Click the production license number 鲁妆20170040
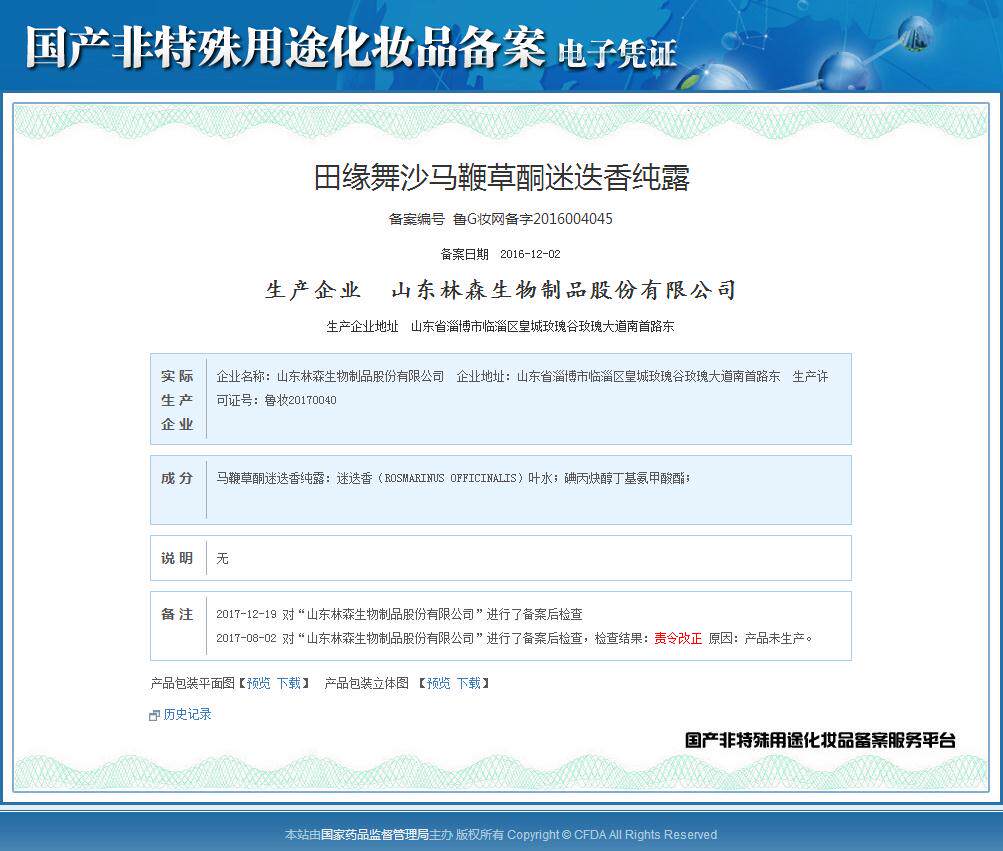The height and width of the screenshot is (851, 1003). [300, 400]
